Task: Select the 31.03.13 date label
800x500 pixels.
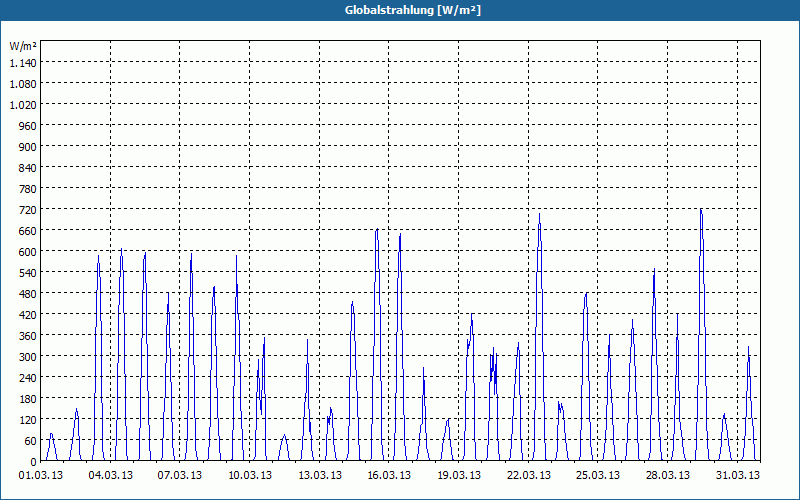Action: tap(737, 476)
